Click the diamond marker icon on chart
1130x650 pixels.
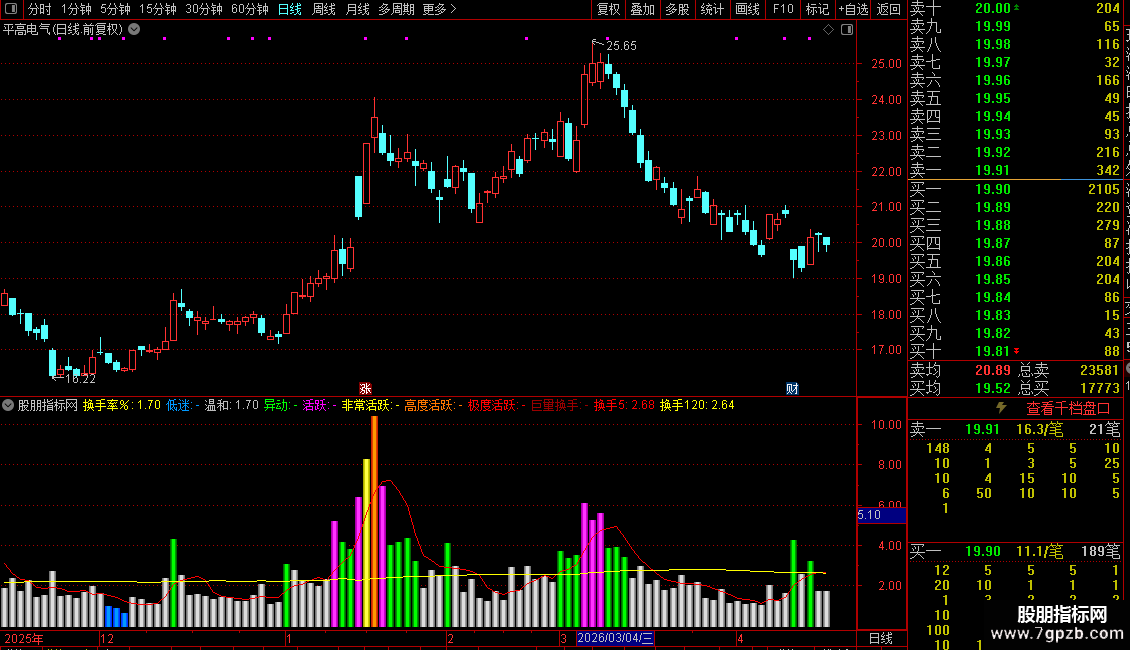(x=828, y=30)
